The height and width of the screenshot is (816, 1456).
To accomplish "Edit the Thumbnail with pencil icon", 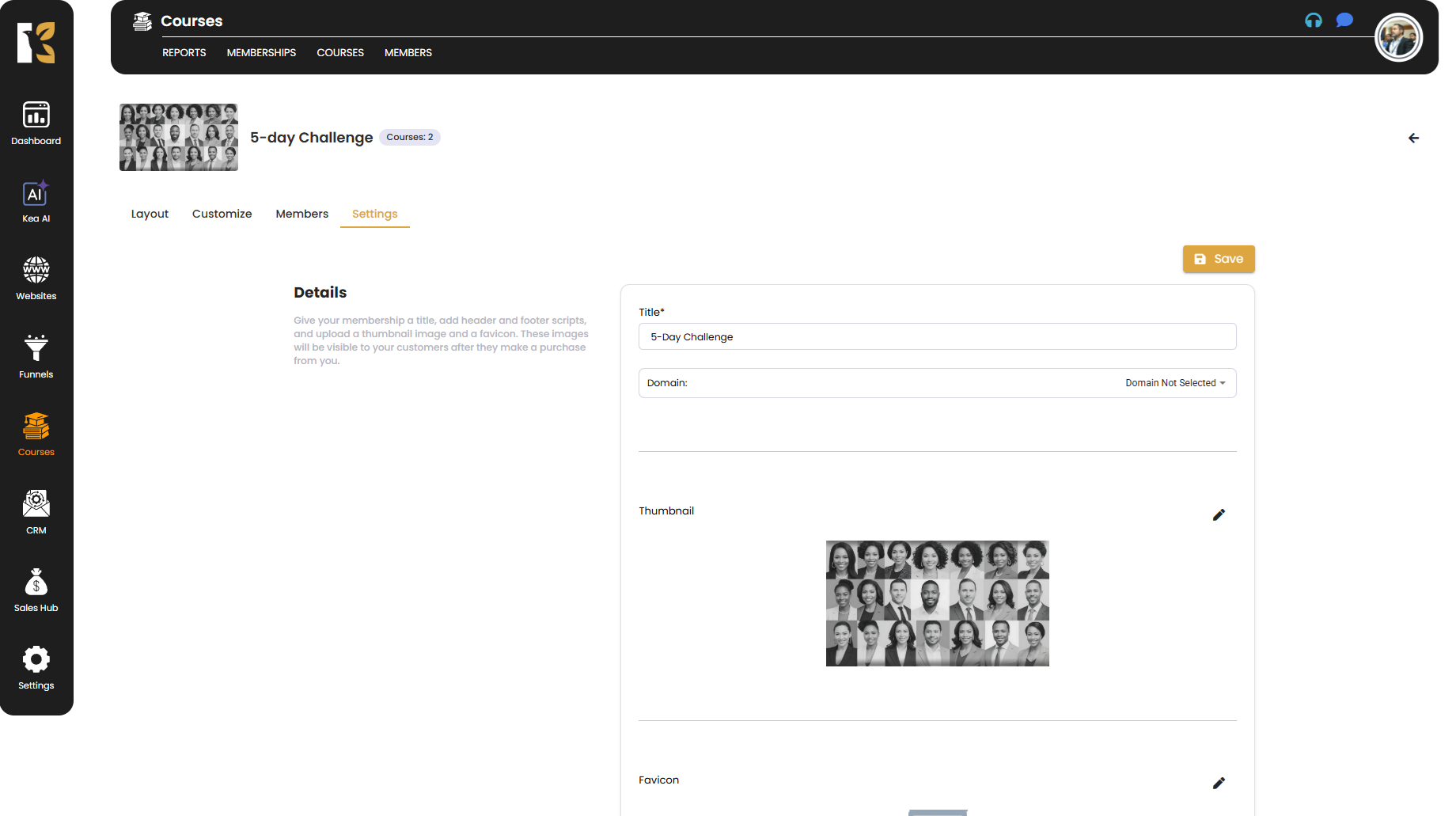I will pyautogui.click(x=1219, y=515).
